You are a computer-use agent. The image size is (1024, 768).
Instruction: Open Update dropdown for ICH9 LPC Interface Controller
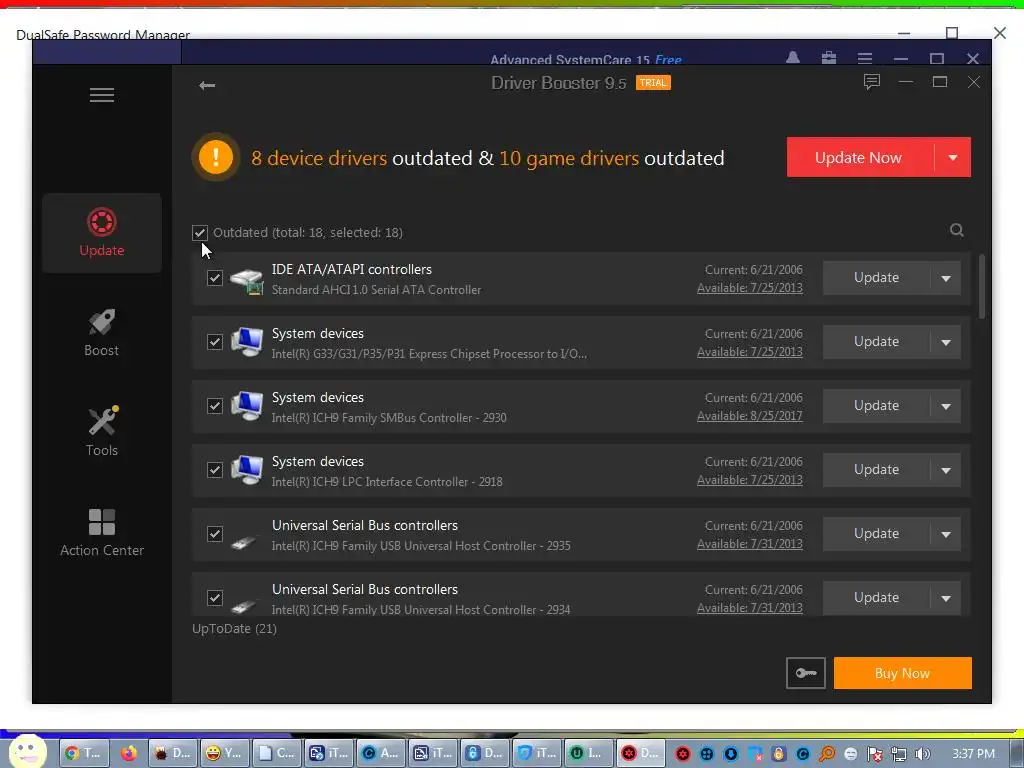[946, 470]
